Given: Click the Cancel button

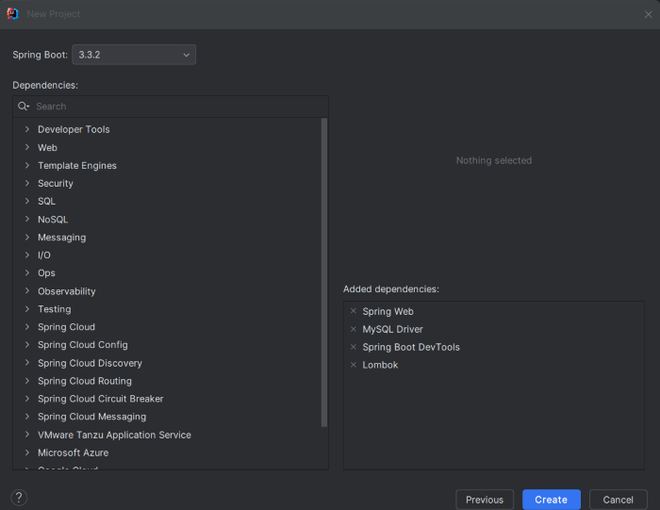Looking at the screenshot, I should pyautogui.click(x=618, y=499).
